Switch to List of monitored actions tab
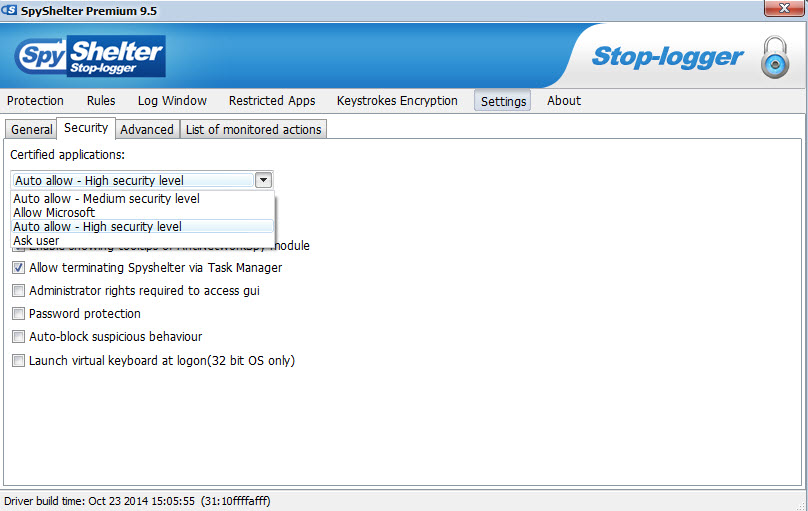Image resolution: width=808 pixels, height=511 pixels. point(254,129)
